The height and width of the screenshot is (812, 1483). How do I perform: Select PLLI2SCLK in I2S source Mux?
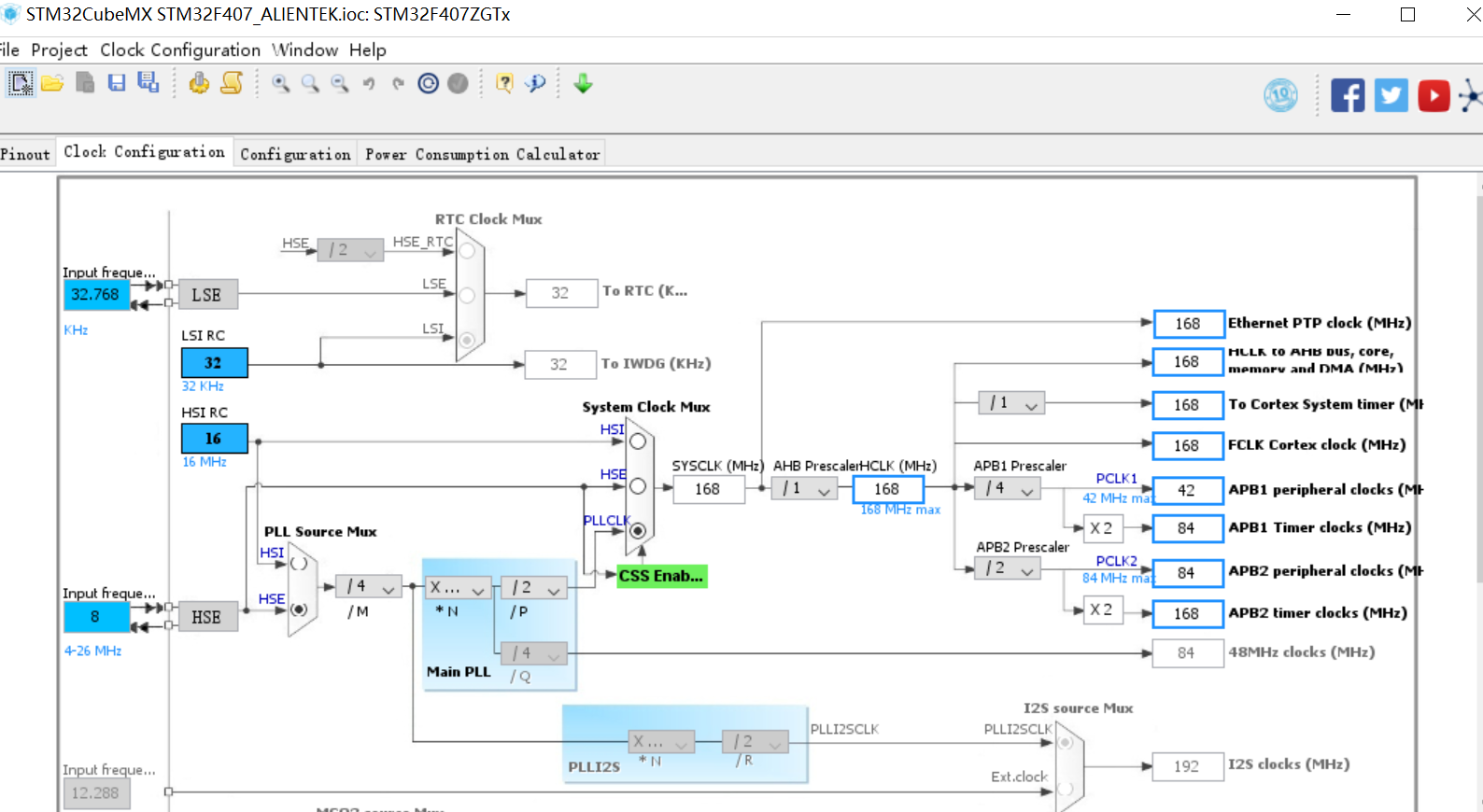(x=1065, y=743)
